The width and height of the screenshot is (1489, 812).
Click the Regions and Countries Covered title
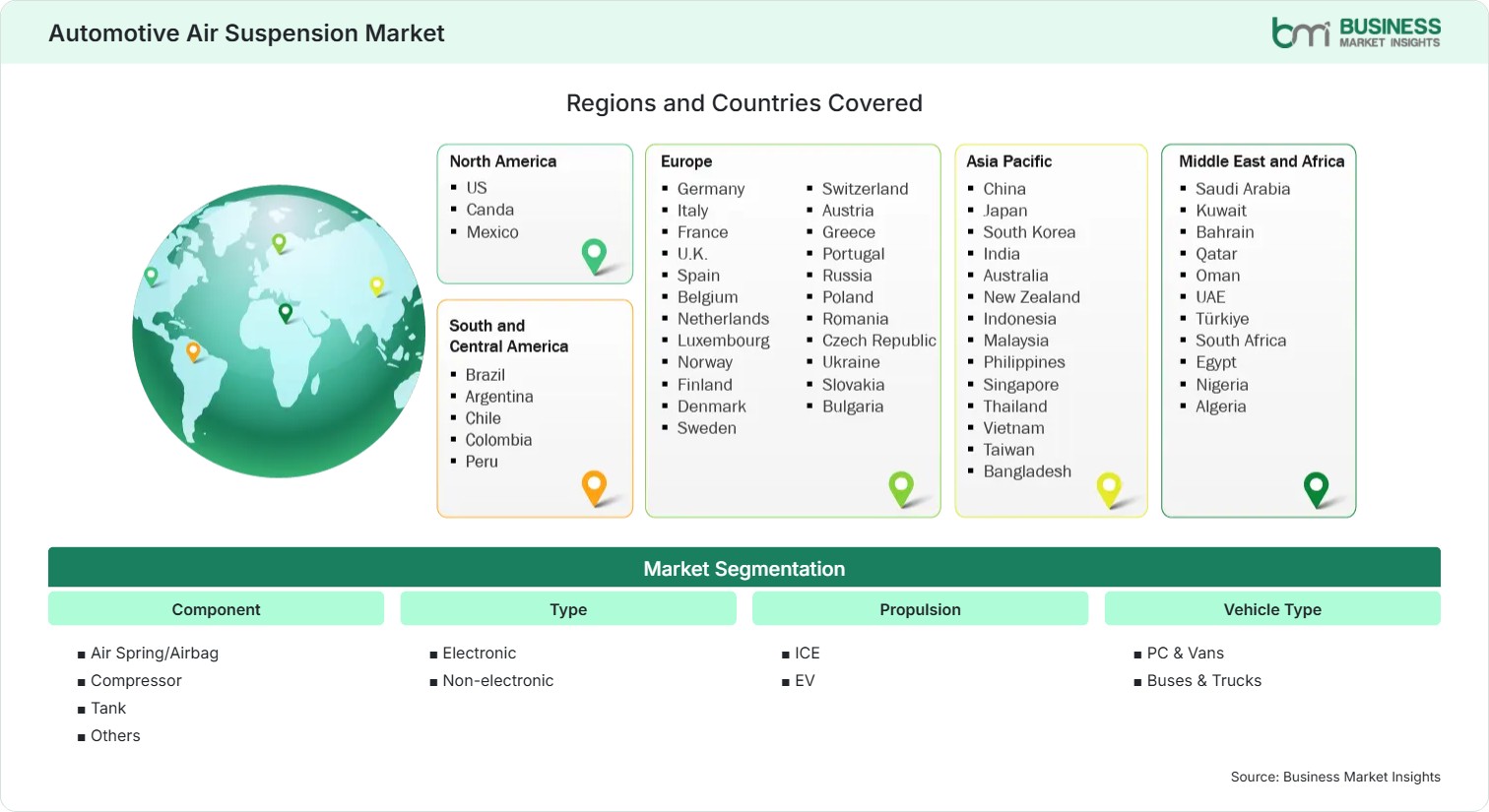click(x=744, y=103)
